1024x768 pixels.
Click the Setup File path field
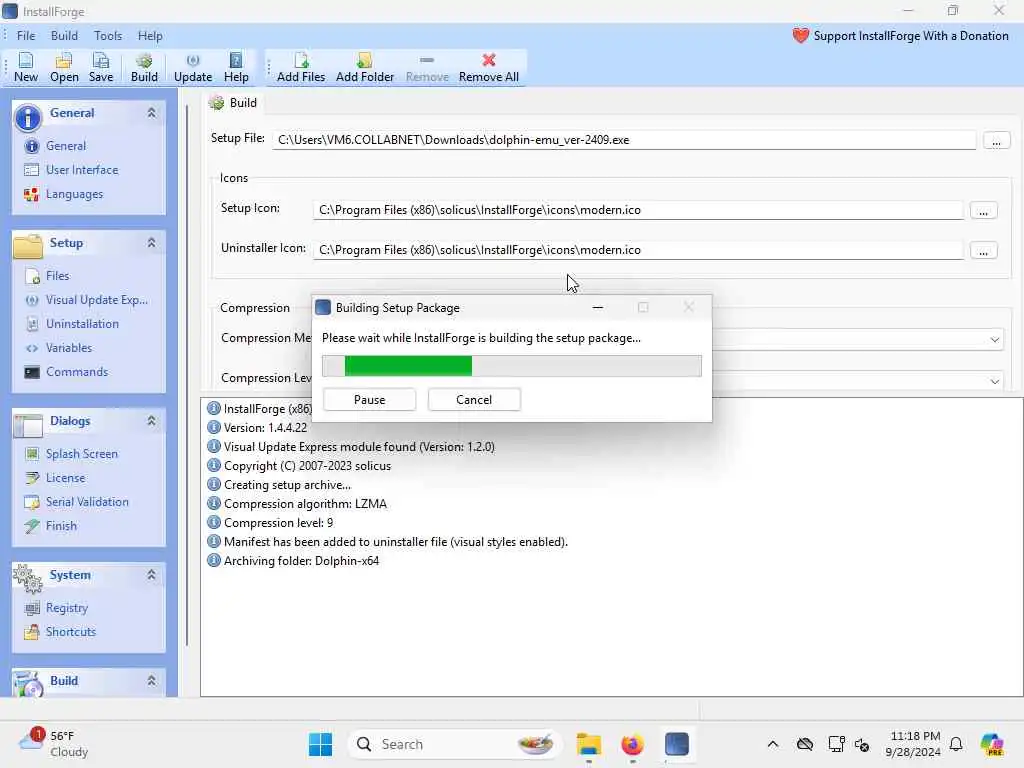[x=624, y=140]
